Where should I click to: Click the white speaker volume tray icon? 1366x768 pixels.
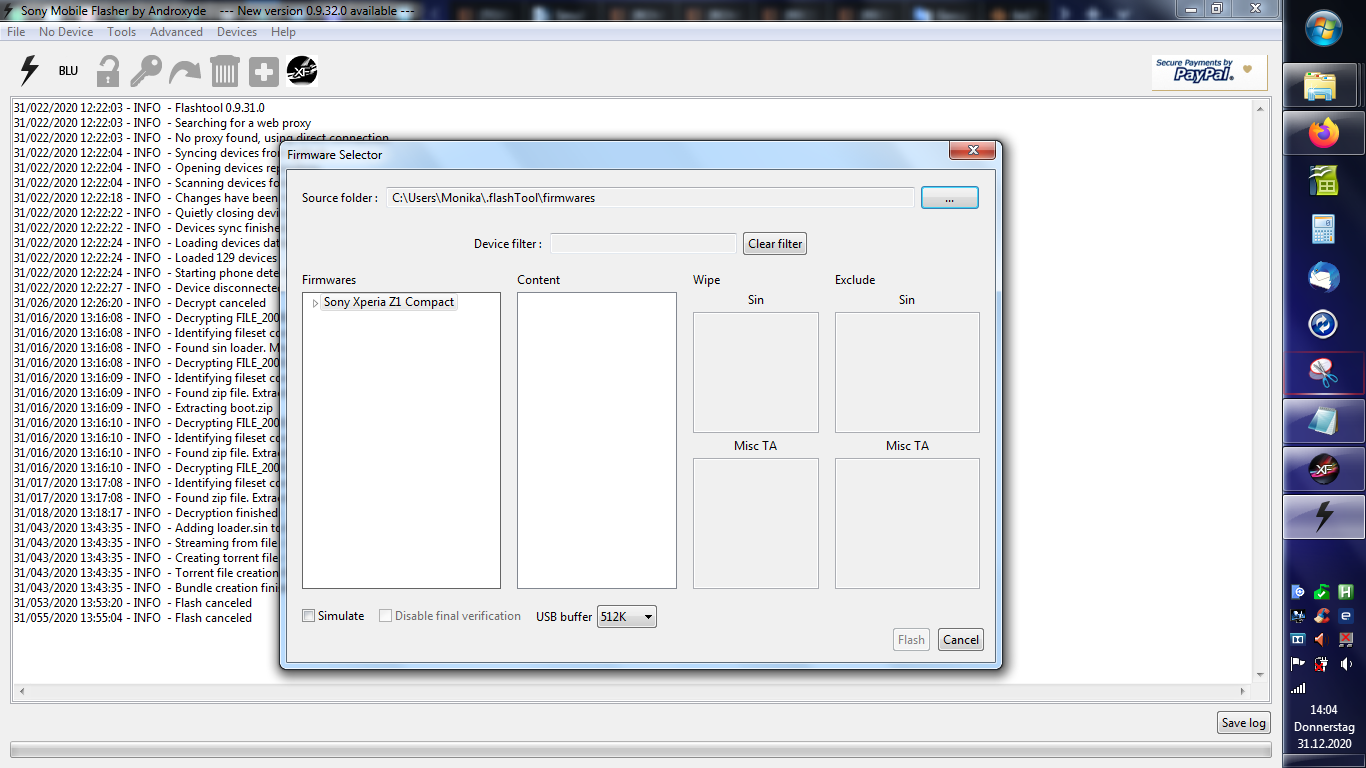1346,663
